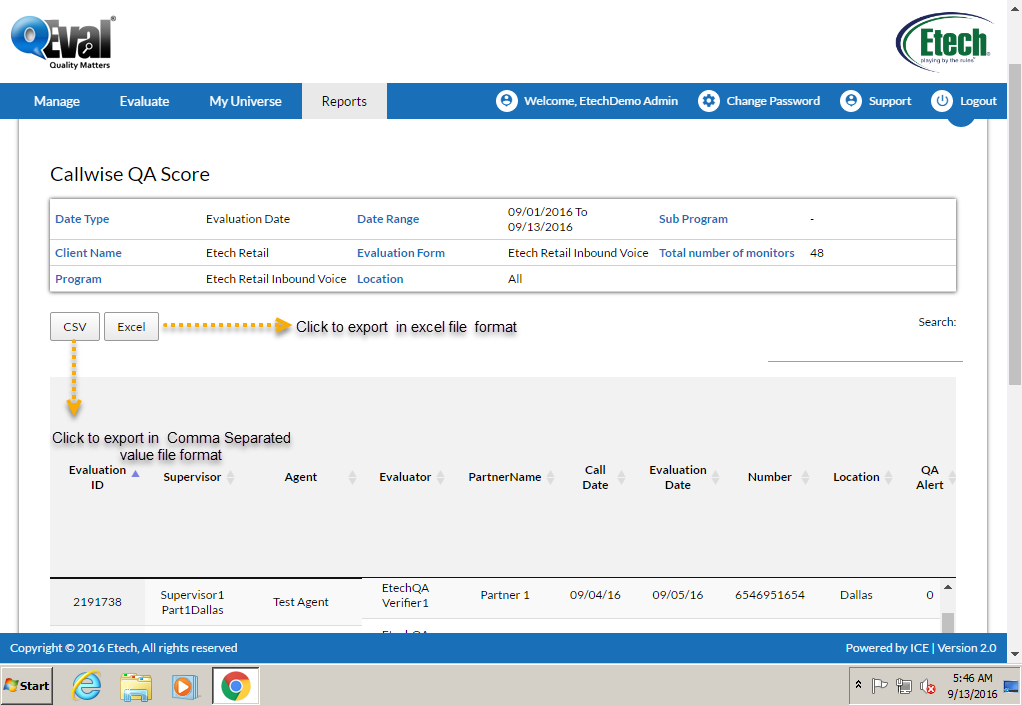This screenshot has height=706, width=1022.
Task: Click the gear icon for Change Password
Action: click(x=708, y=101)
